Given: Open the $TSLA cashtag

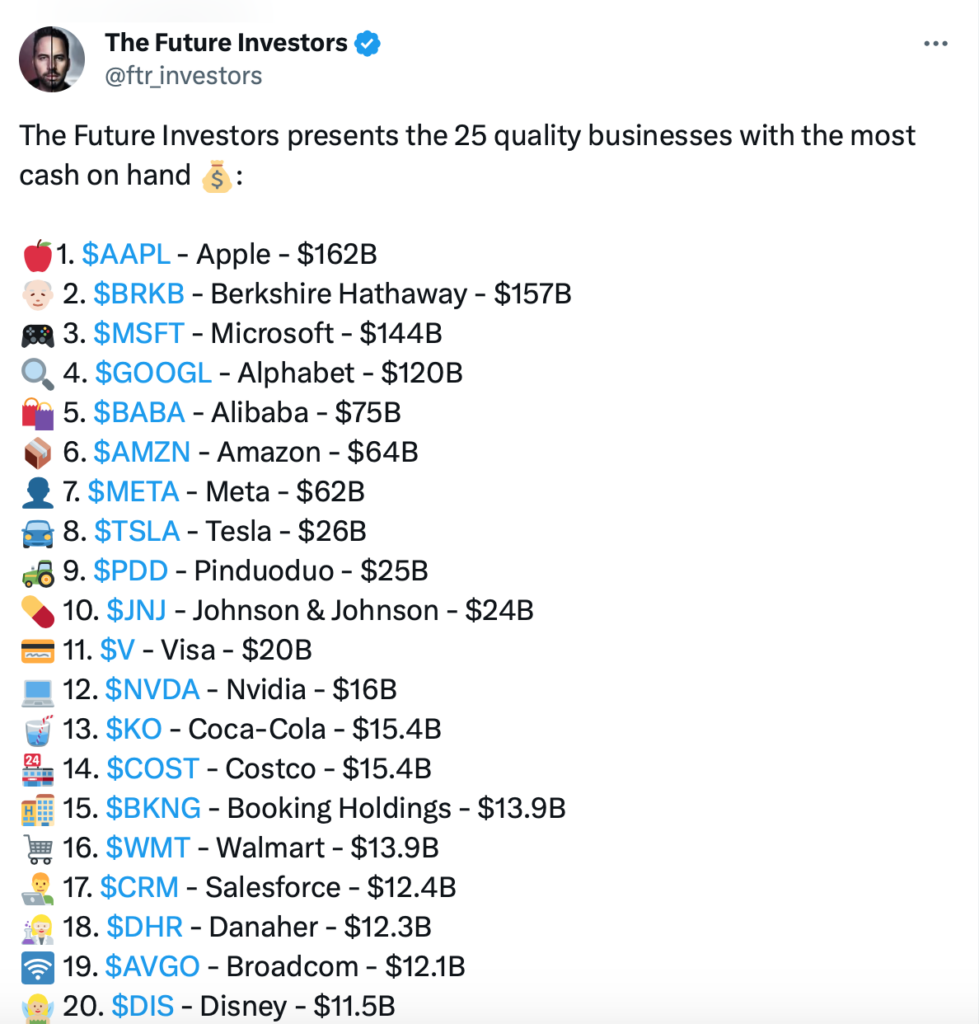Looking at the screenshot, I should (137, 531).
